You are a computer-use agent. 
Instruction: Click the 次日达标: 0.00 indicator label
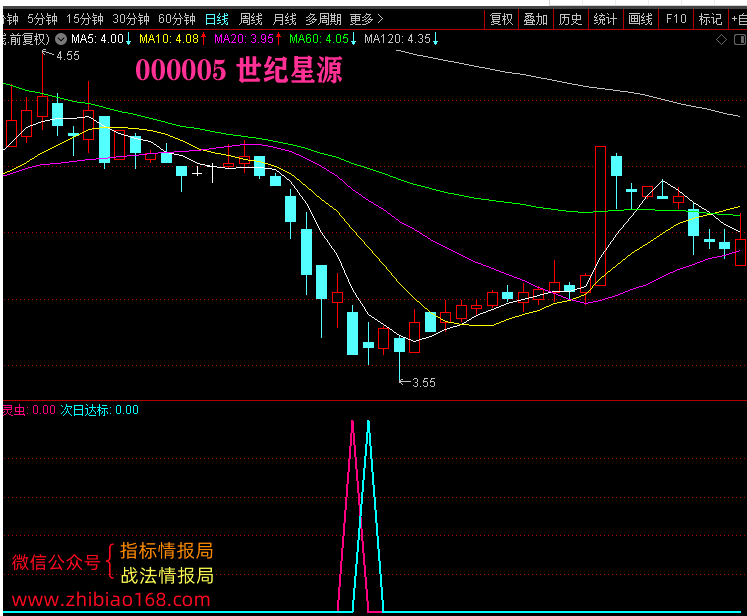pos(100,410)
